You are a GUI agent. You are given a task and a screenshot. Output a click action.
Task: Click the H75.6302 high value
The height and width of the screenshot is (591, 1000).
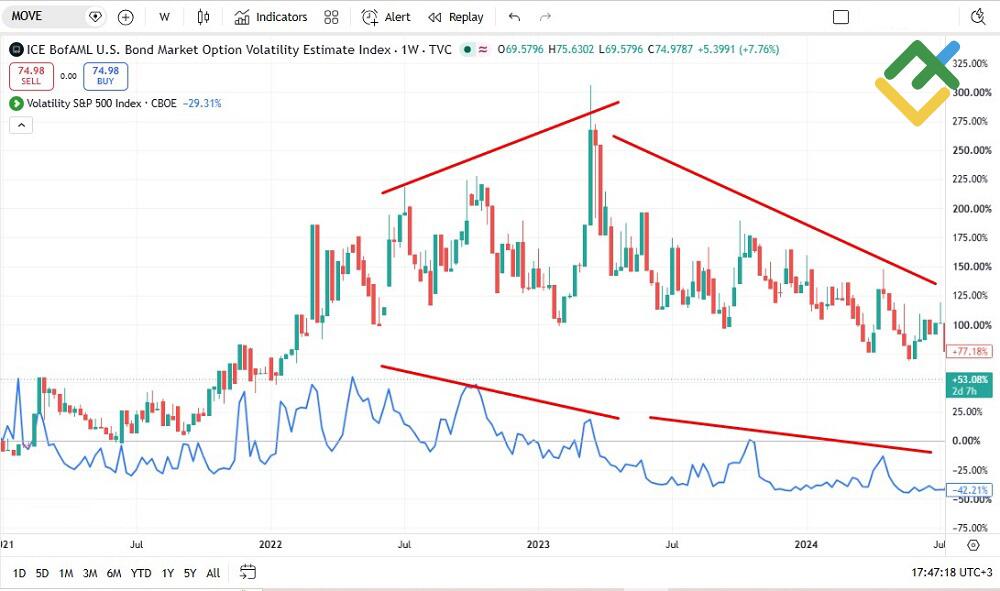coord(571,49)
